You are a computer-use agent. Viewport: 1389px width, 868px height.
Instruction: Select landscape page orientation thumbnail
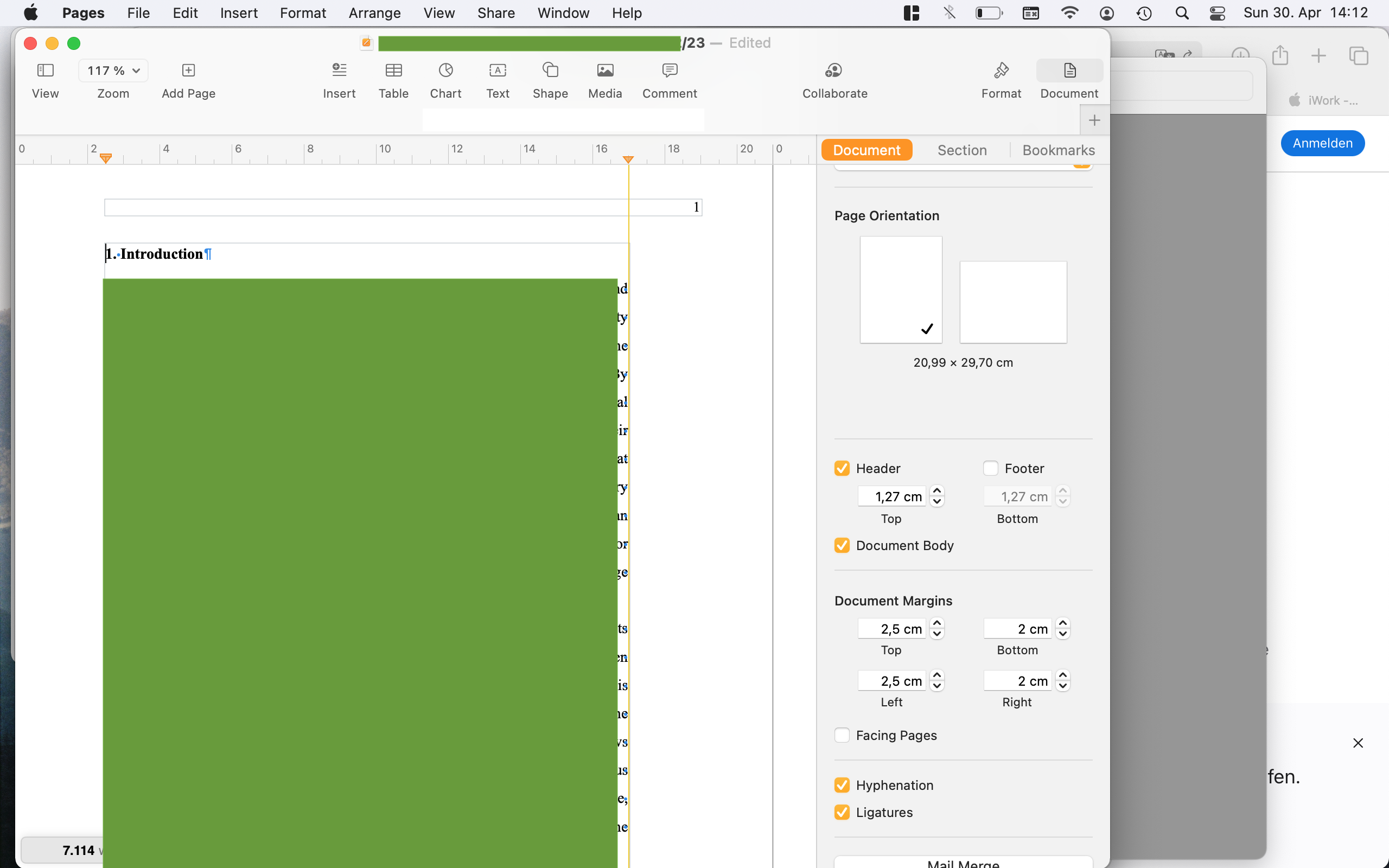pos(1013,303)
